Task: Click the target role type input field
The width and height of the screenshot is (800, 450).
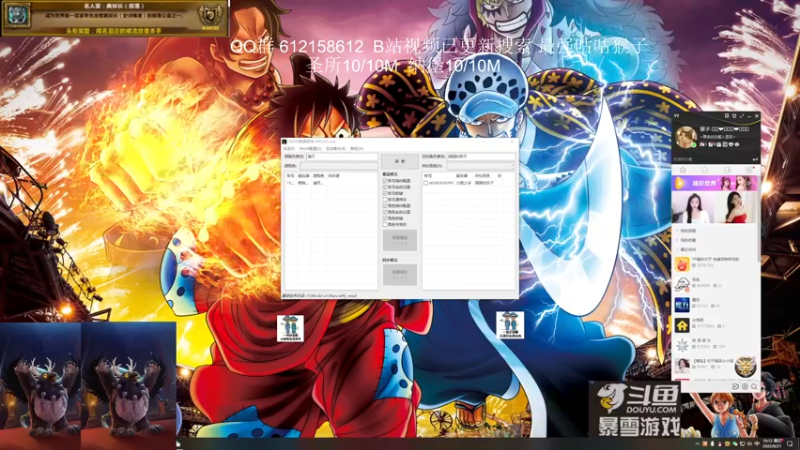Action: pyautogui.click(x=481, y=157)
